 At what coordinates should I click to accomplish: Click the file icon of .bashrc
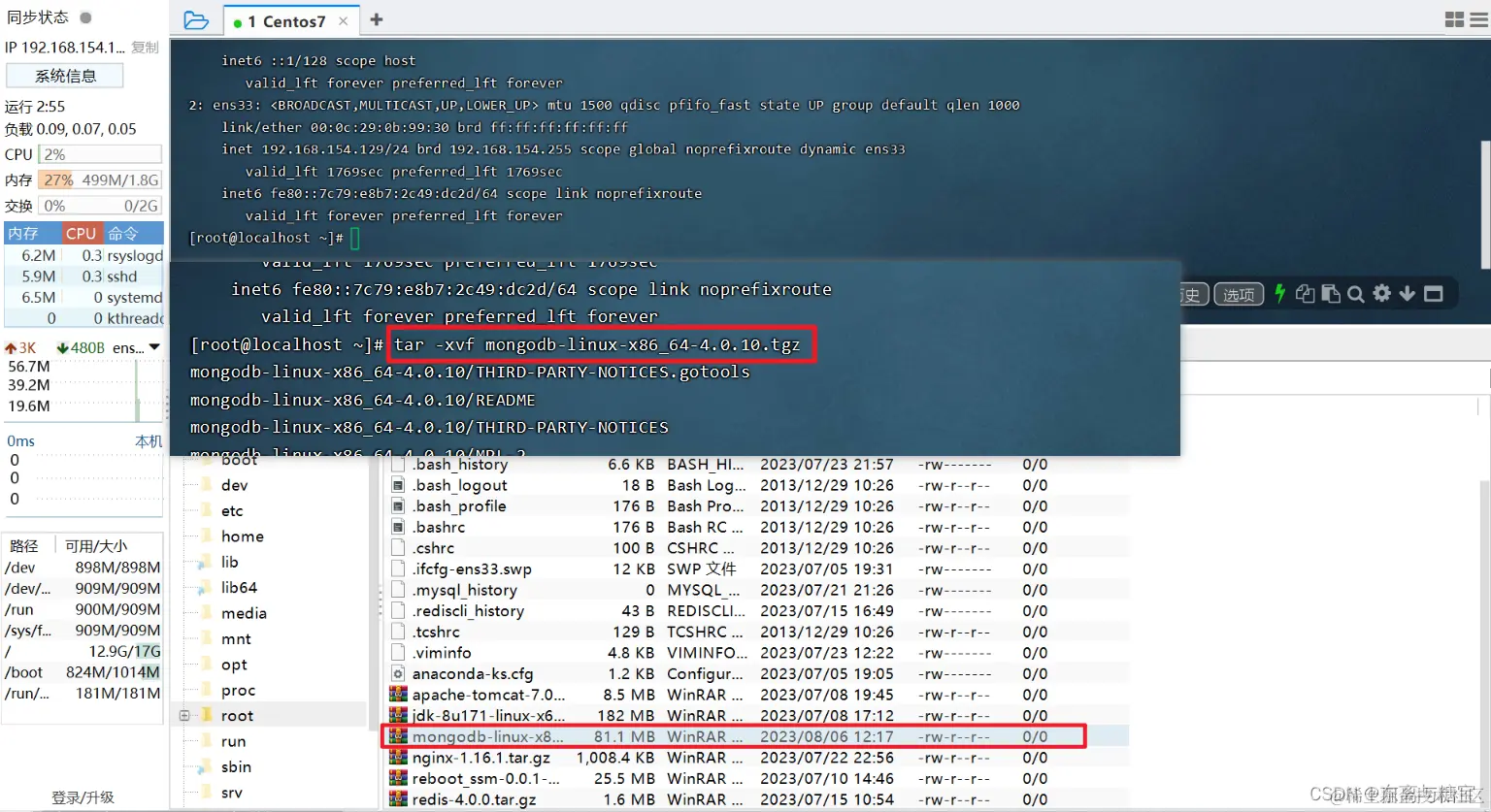[x=398, y=527]
